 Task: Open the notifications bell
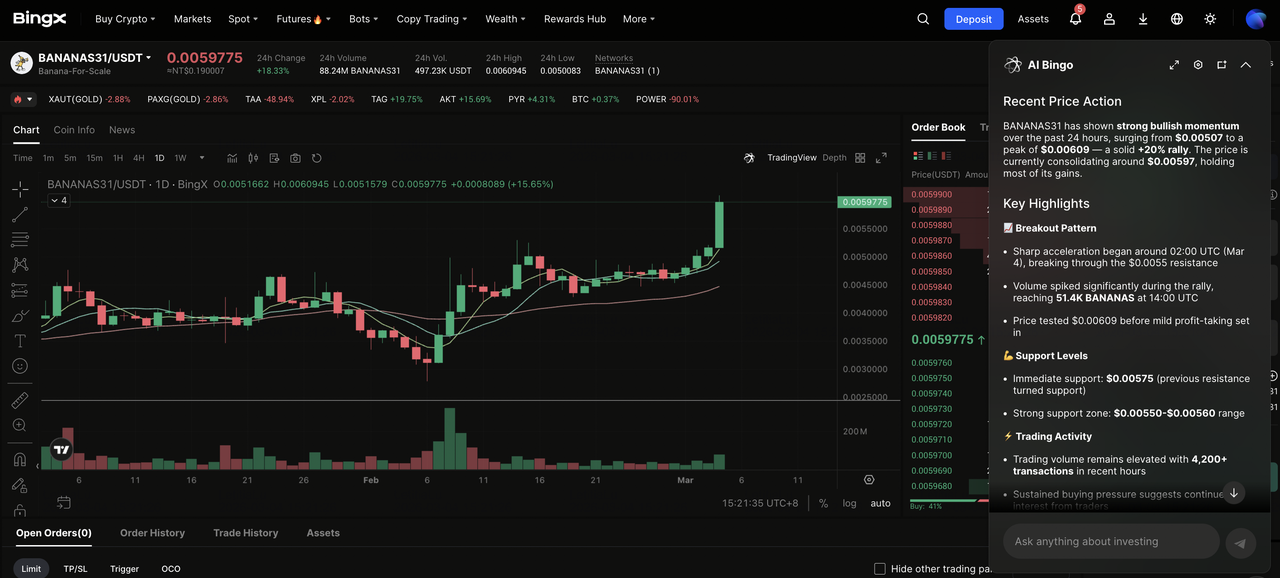[x=1076, y=19]
